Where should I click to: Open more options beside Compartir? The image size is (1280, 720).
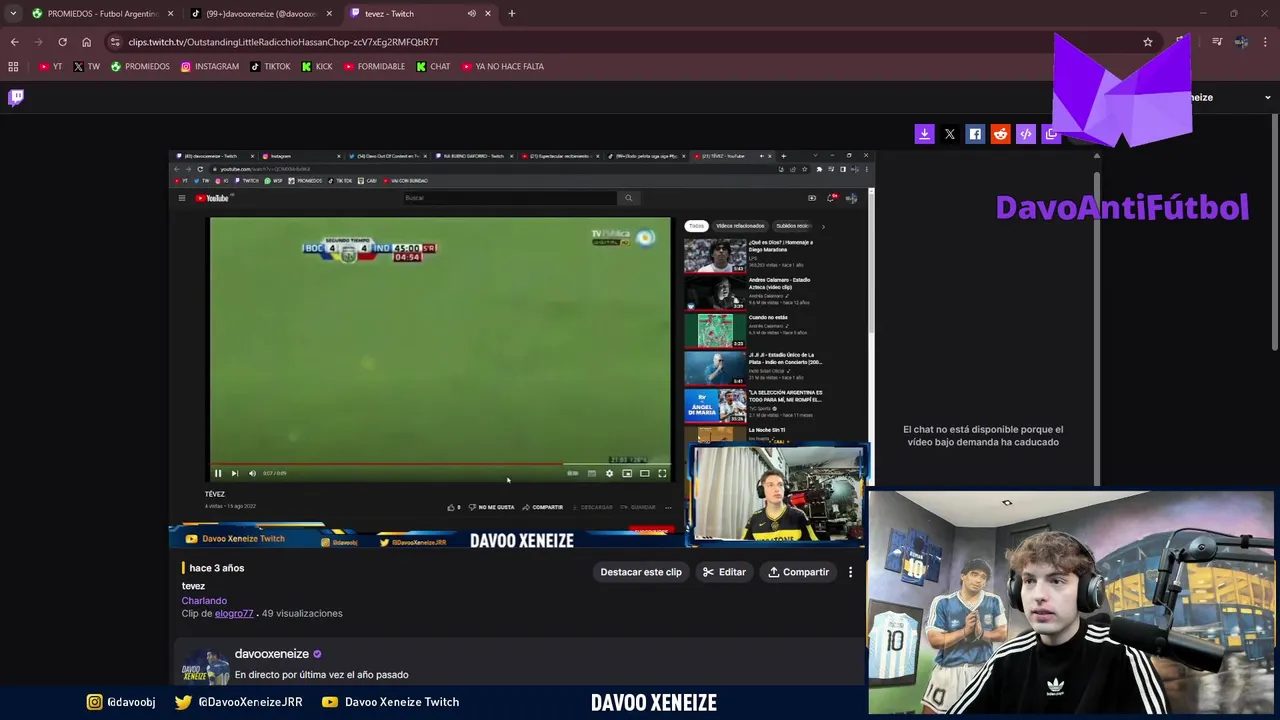point(851,572)
